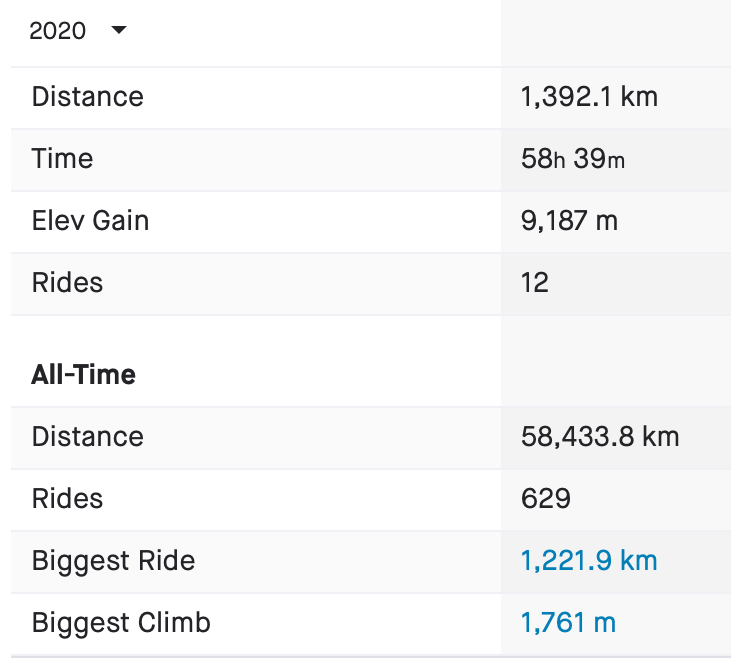Click the arrow beside the 2020 year
This screenshot has height=672, width=744.
coord(119,30)
